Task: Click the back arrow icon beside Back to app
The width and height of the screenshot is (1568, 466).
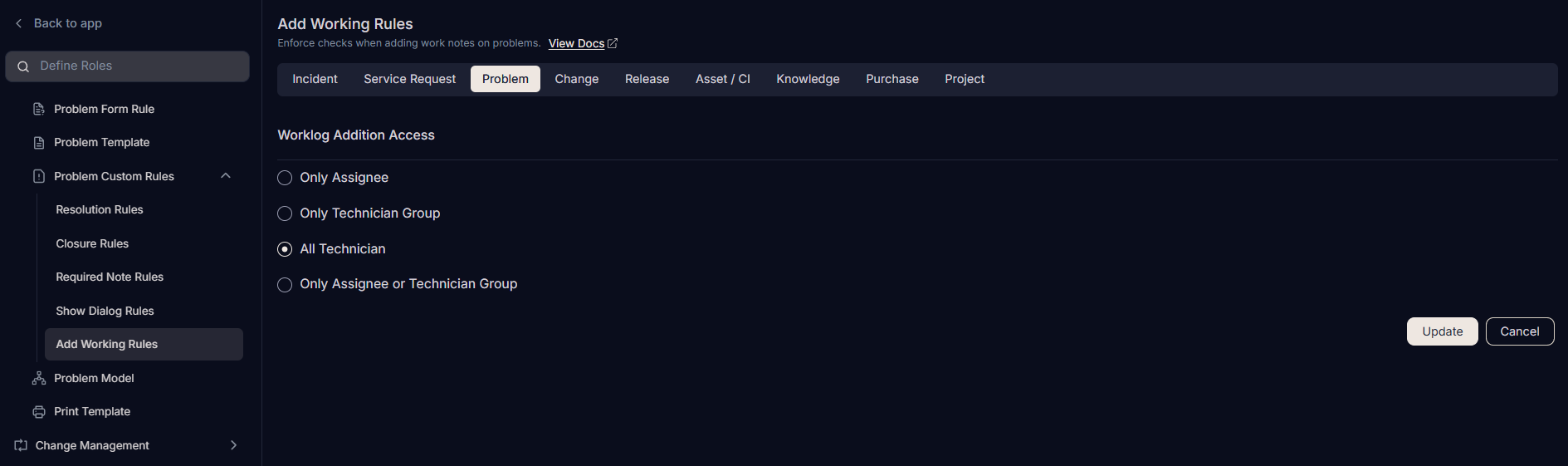Action: tap(19, 23)
